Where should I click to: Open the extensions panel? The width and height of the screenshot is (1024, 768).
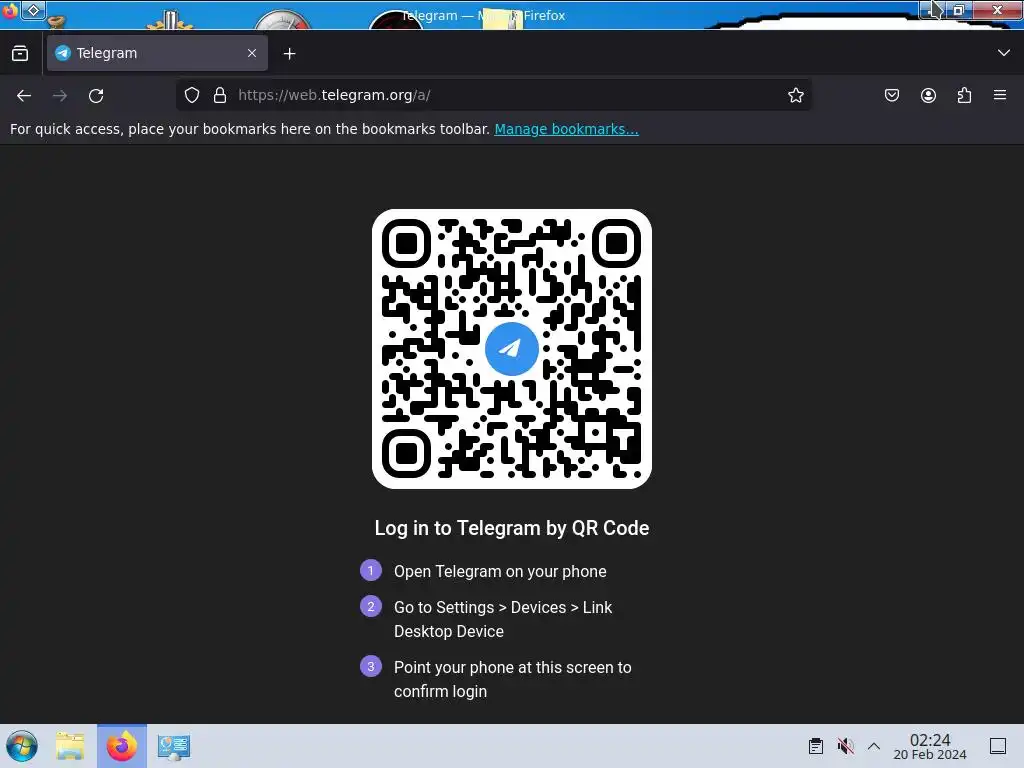point(964,95)
